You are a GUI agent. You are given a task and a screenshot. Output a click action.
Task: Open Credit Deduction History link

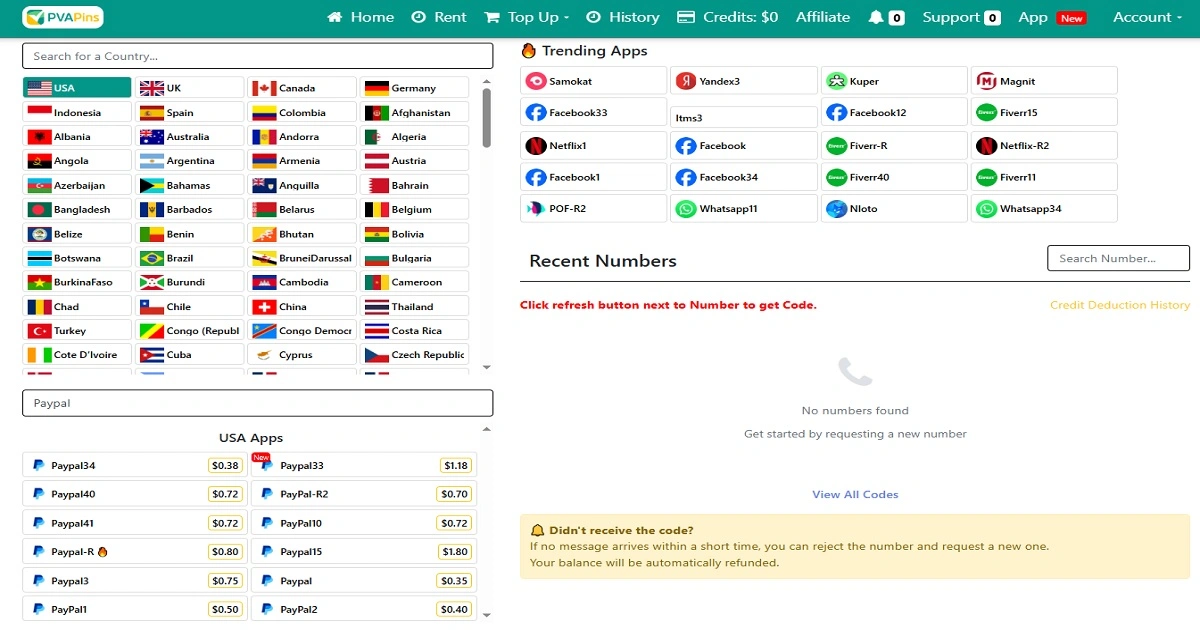1120,305
